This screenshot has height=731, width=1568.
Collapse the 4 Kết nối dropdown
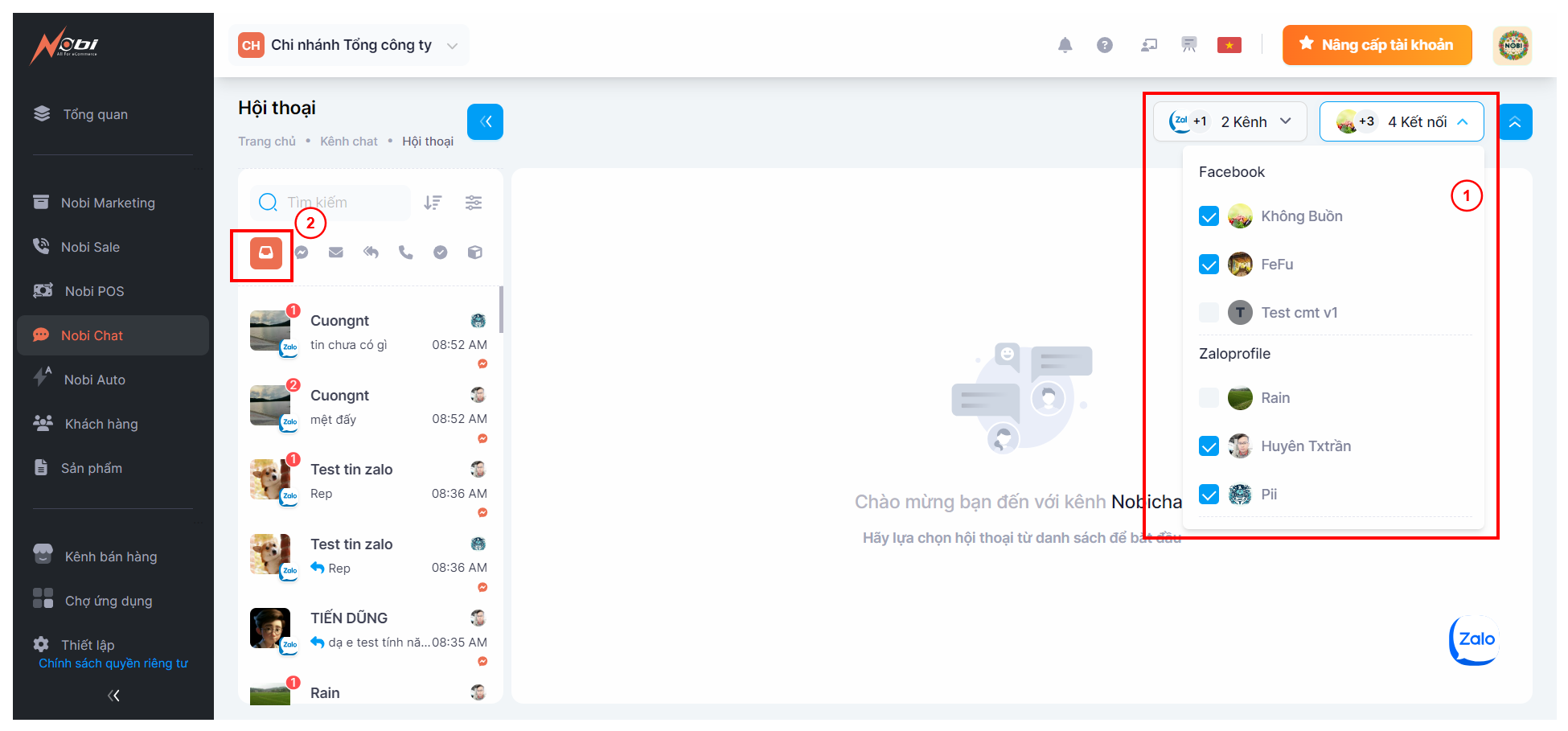click(1401, 122)
